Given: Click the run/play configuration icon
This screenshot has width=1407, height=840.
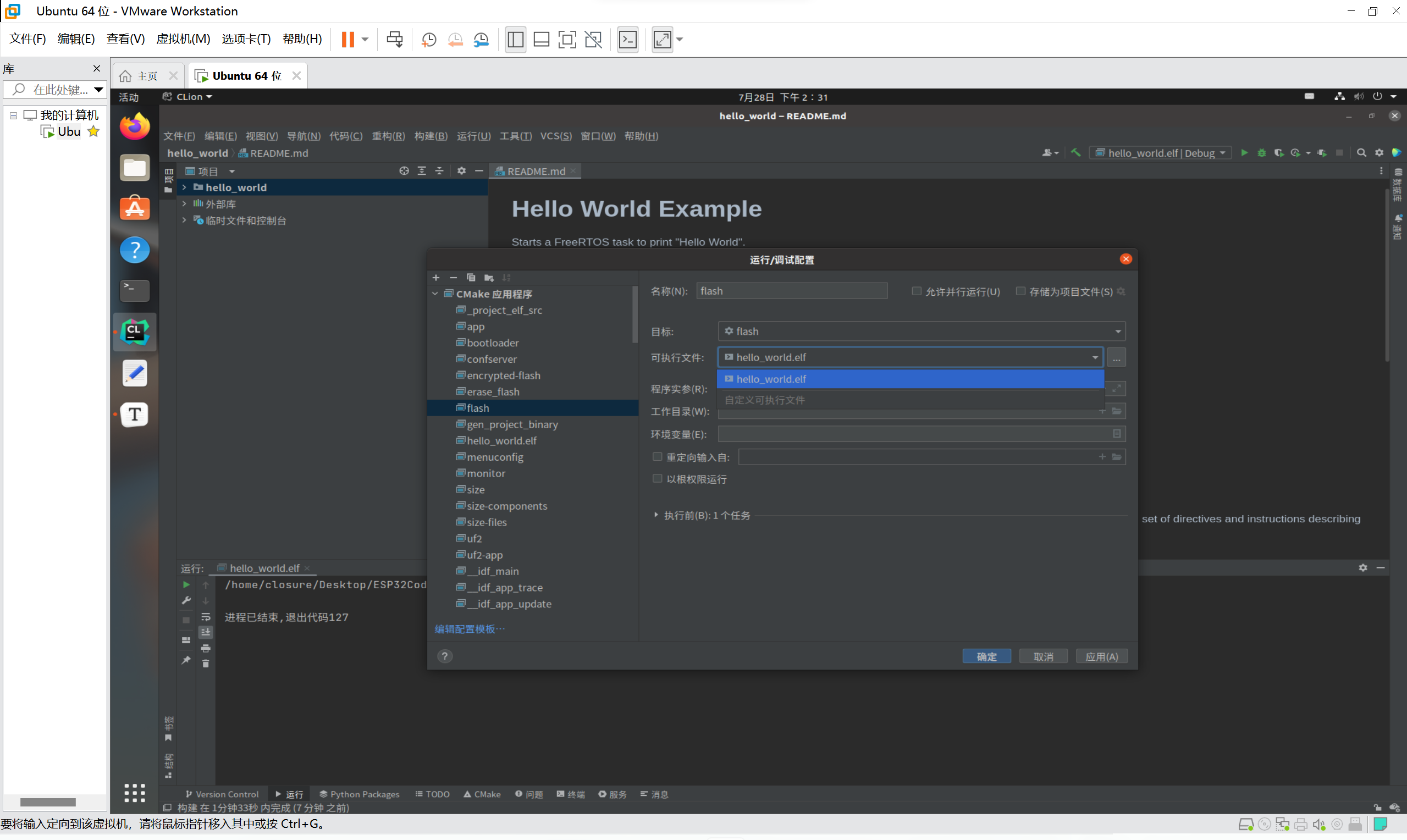Looking at the screenshot, I should pos(1243,153).
